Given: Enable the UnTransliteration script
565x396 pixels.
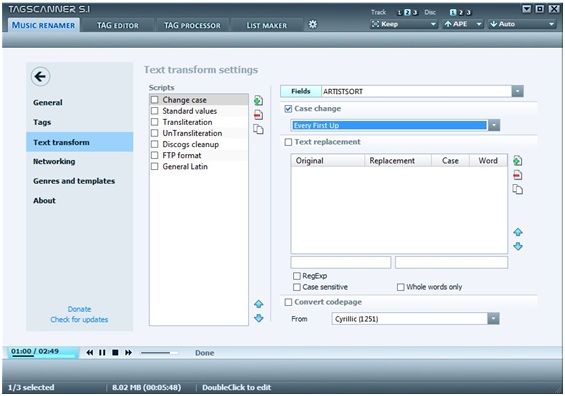Looking at the screenshot, I should click(x=155, y=133).
